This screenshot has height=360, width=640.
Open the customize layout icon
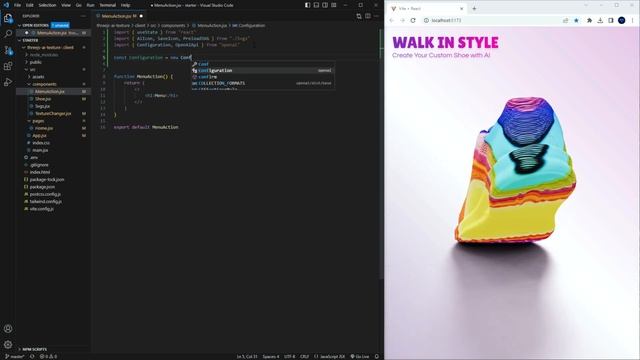pyautogui.click(x=334, y=5)
